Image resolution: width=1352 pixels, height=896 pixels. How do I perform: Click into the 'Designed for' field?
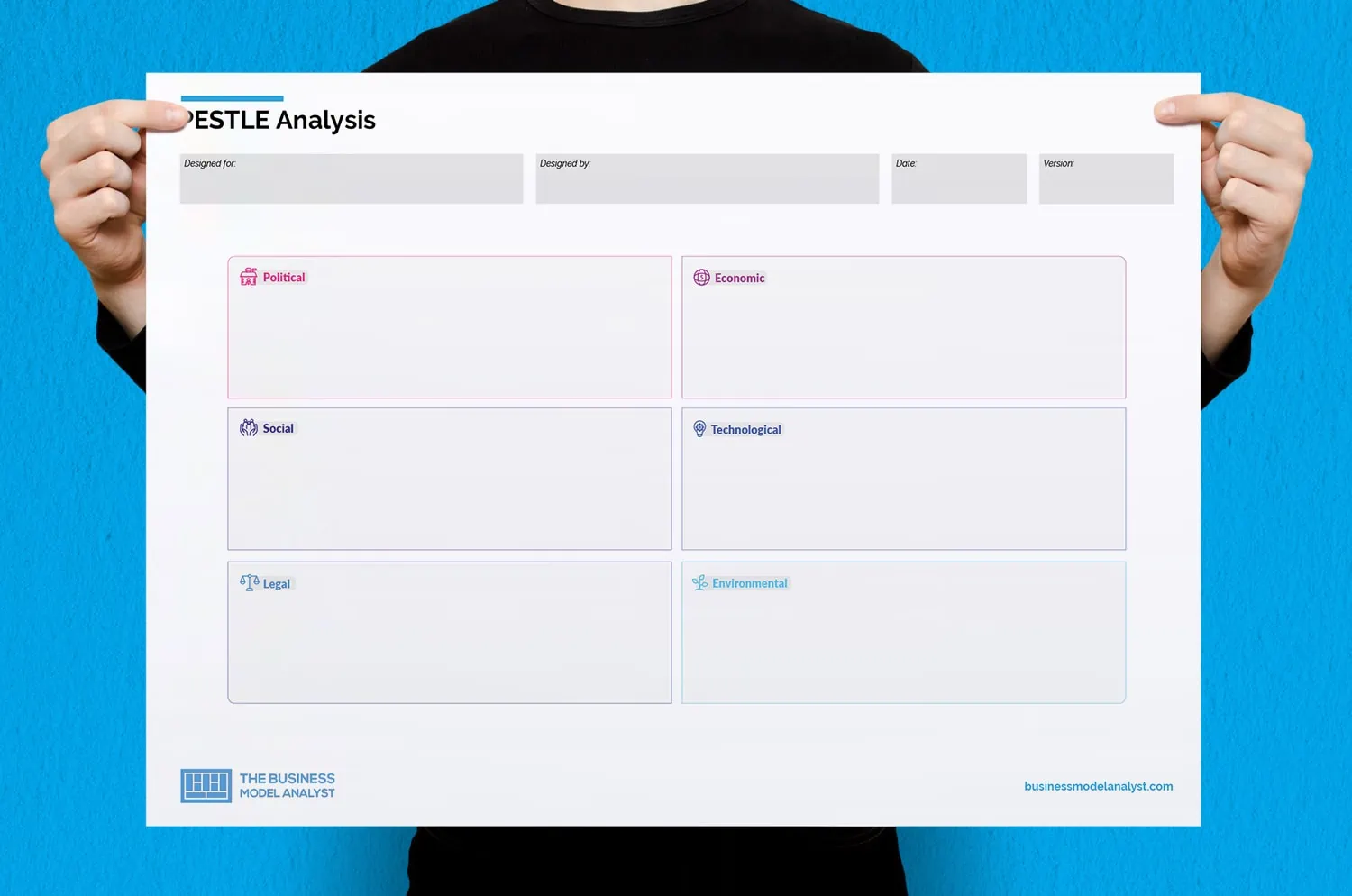[x=351, y=179]
